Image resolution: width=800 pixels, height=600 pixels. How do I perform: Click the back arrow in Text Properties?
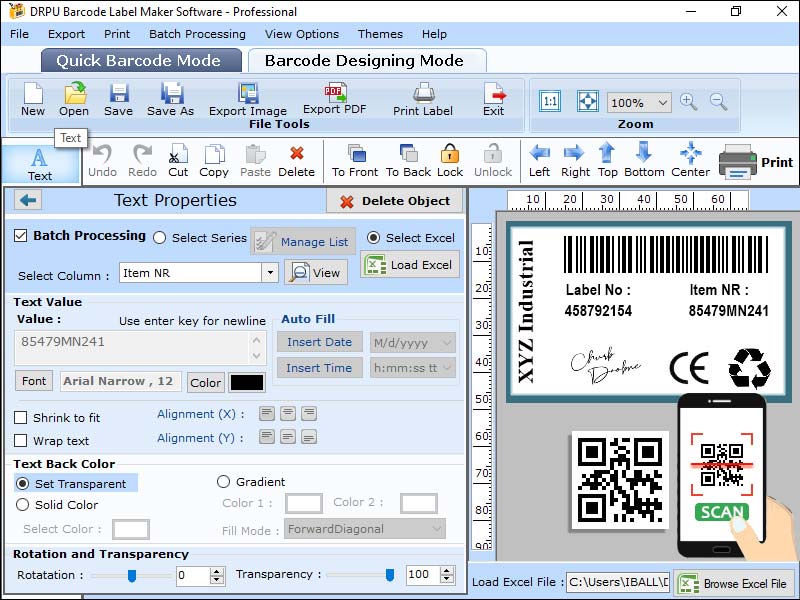pos(28,200)
